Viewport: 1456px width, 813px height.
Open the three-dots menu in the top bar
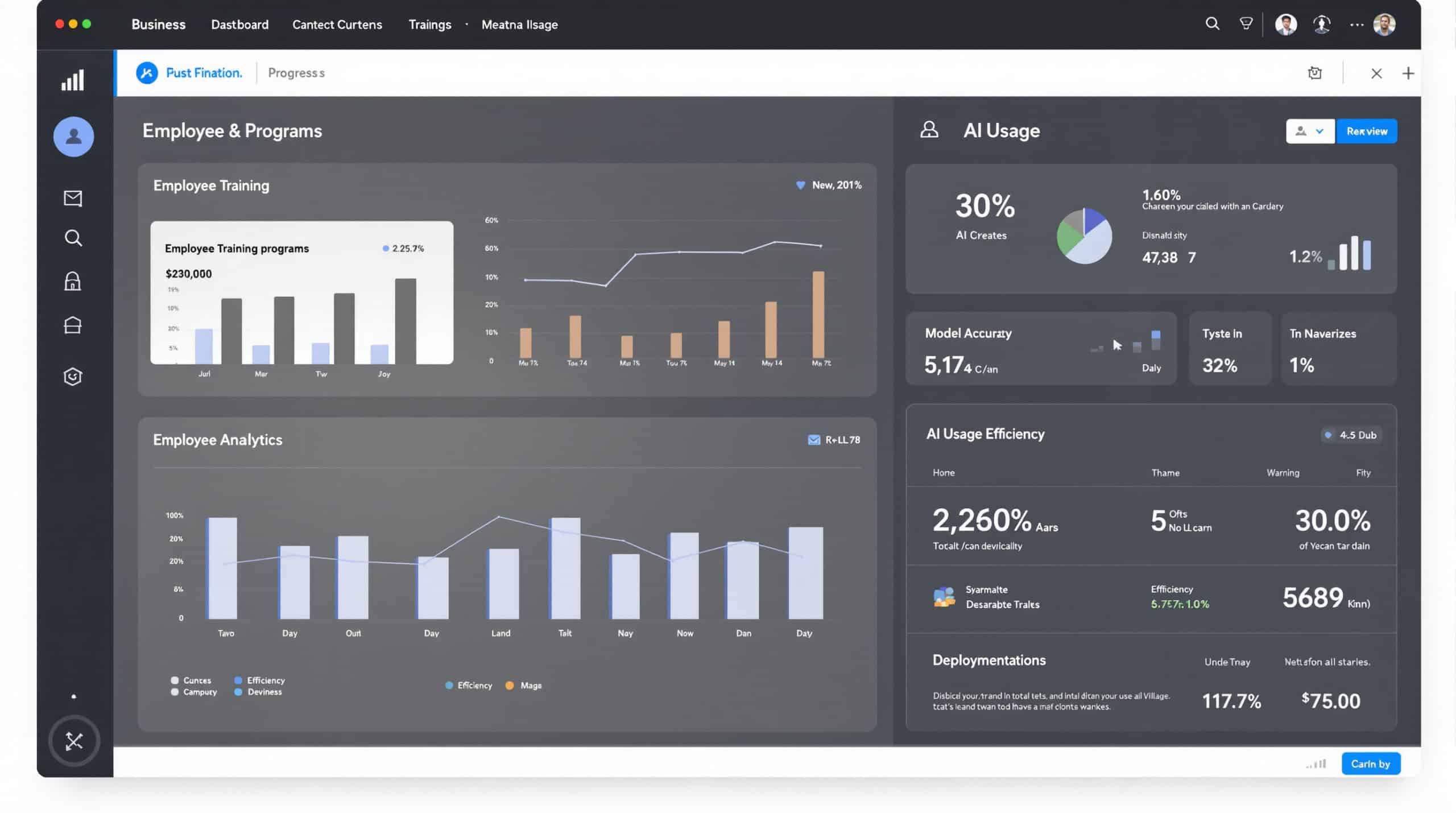point(1356,24)
